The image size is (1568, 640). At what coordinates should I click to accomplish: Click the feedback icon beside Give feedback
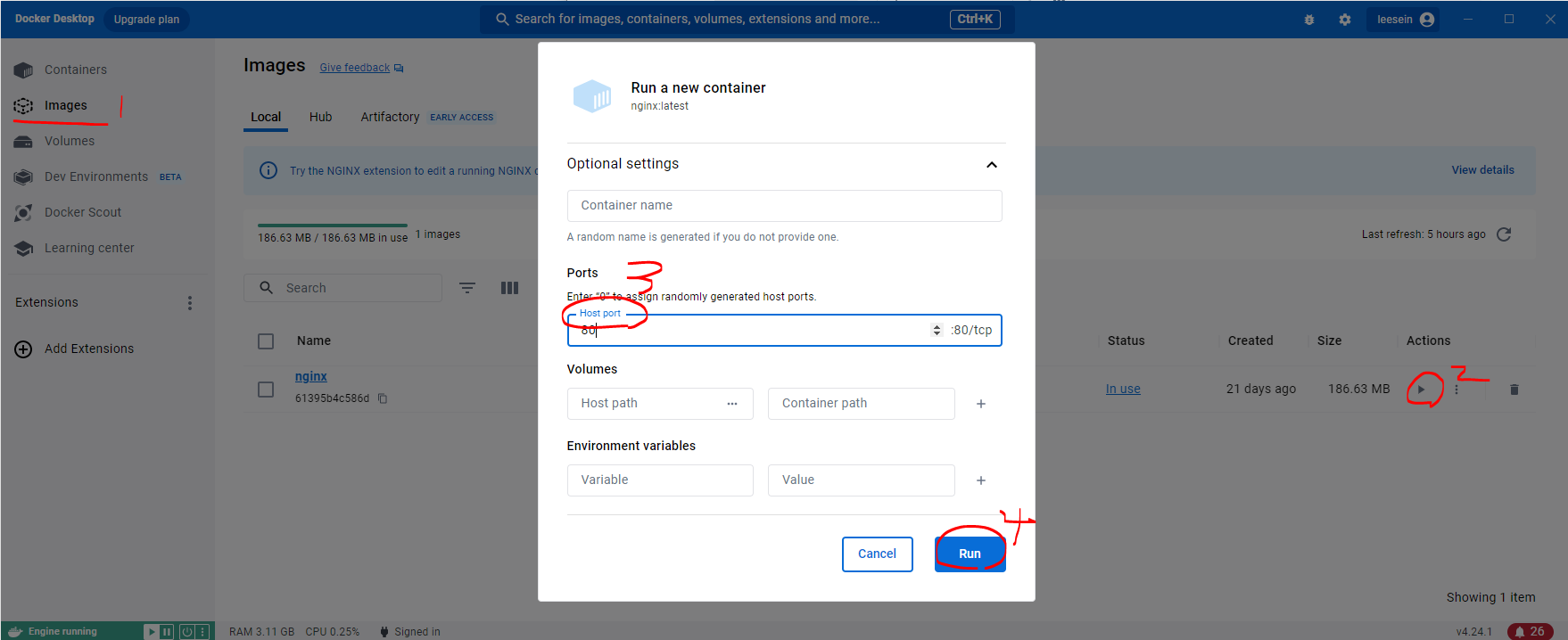399,68
